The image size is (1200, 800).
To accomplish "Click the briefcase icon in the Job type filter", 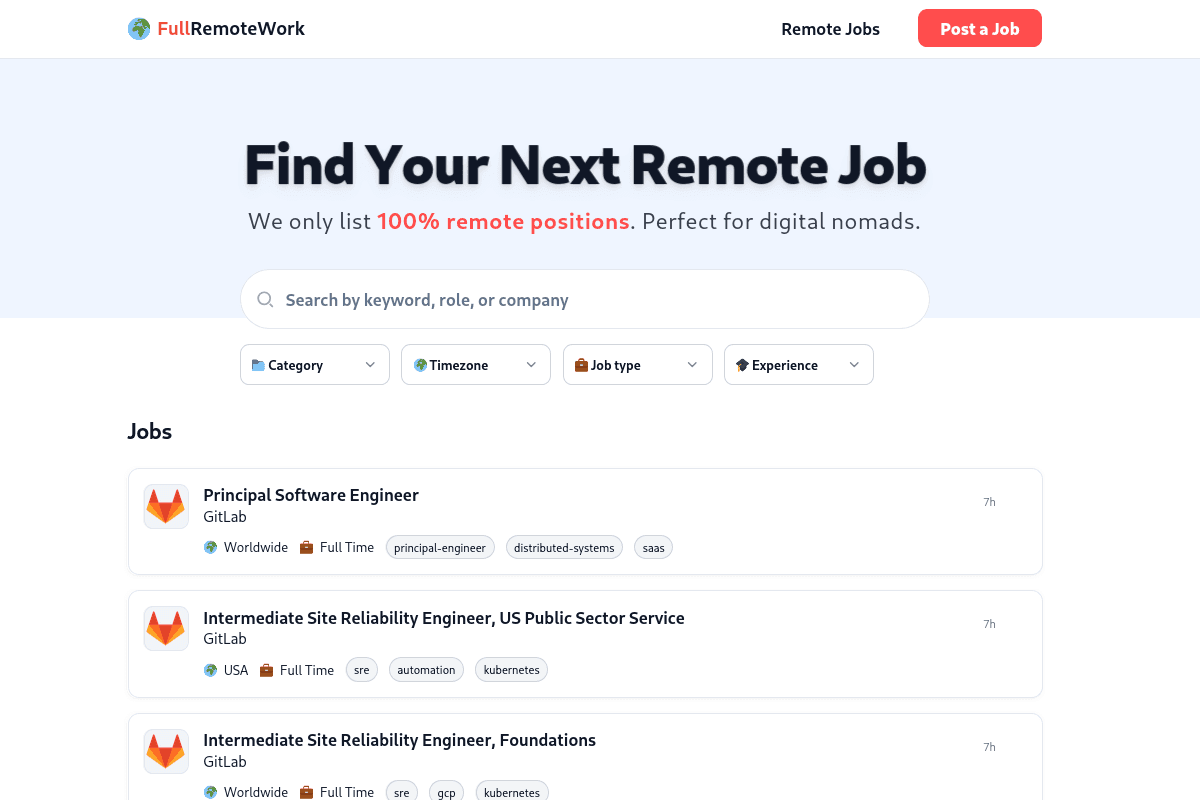I will click(x=581, y=364).
